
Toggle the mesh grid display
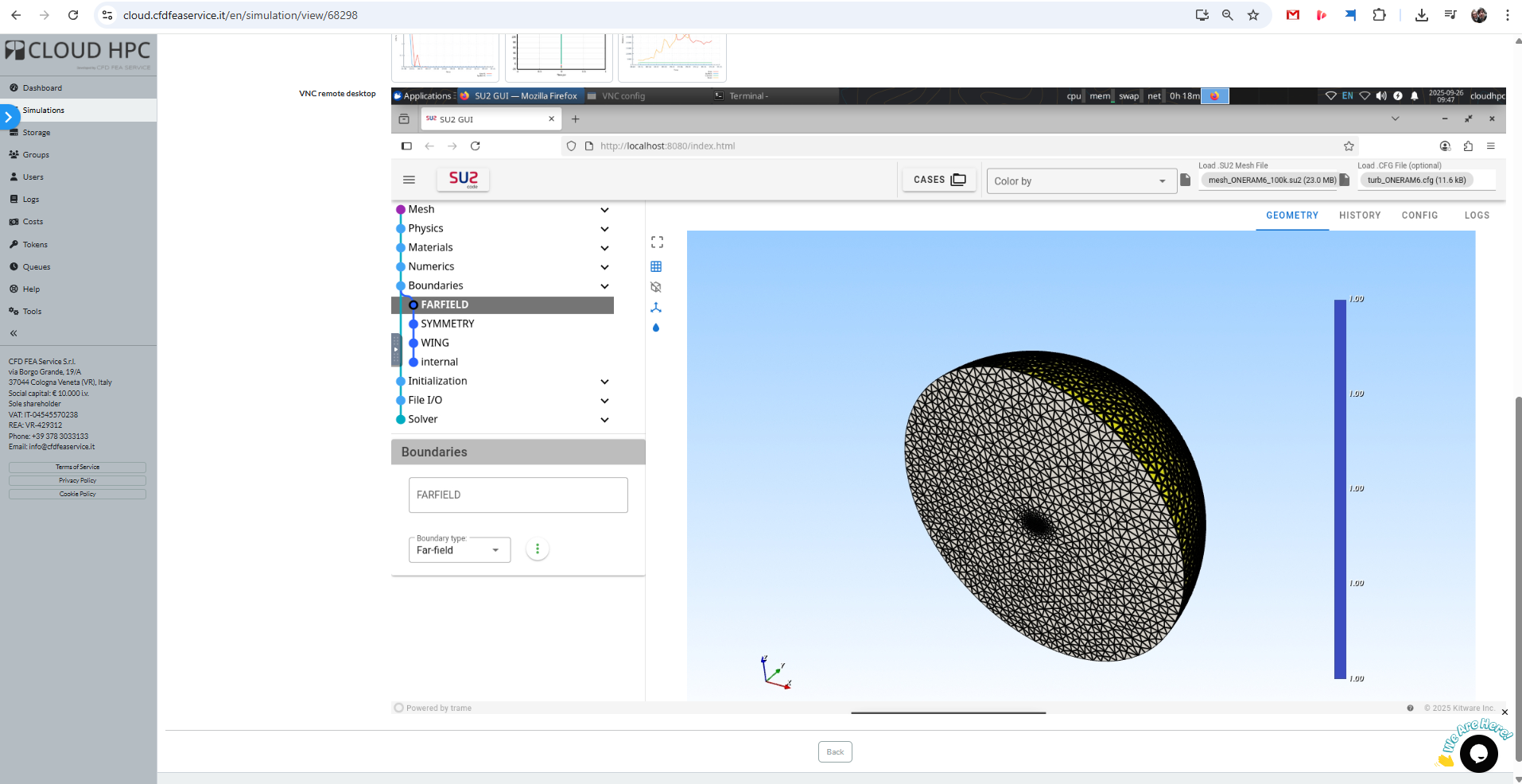[656, 266]
